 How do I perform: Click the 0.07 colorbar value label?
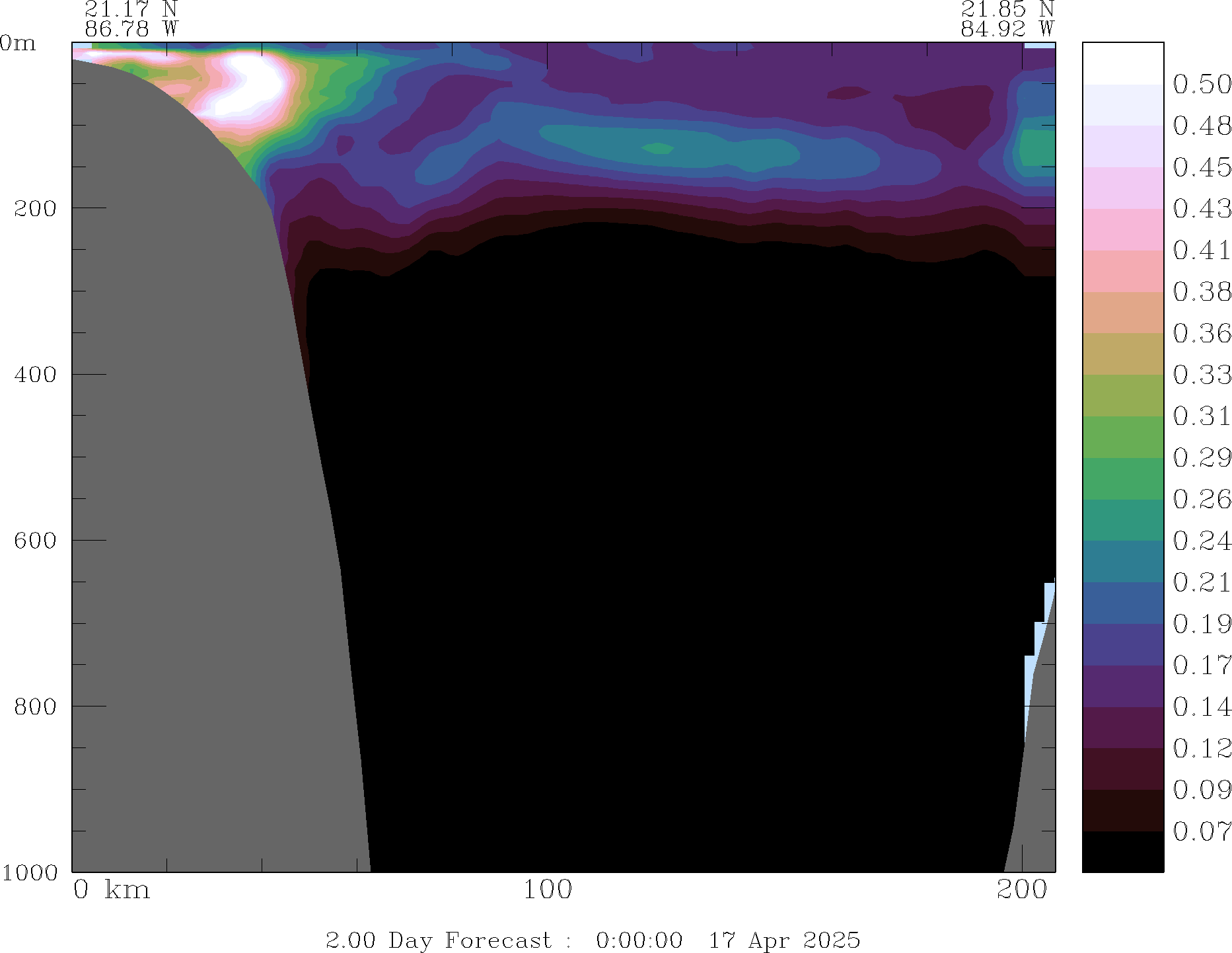(1202, 831)
